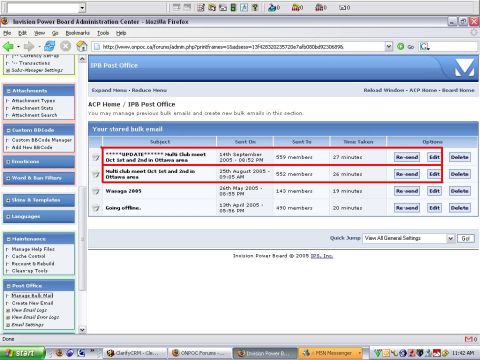The image size is (480, 360).
Task: Open the File menu
Action: coord(7,33)
